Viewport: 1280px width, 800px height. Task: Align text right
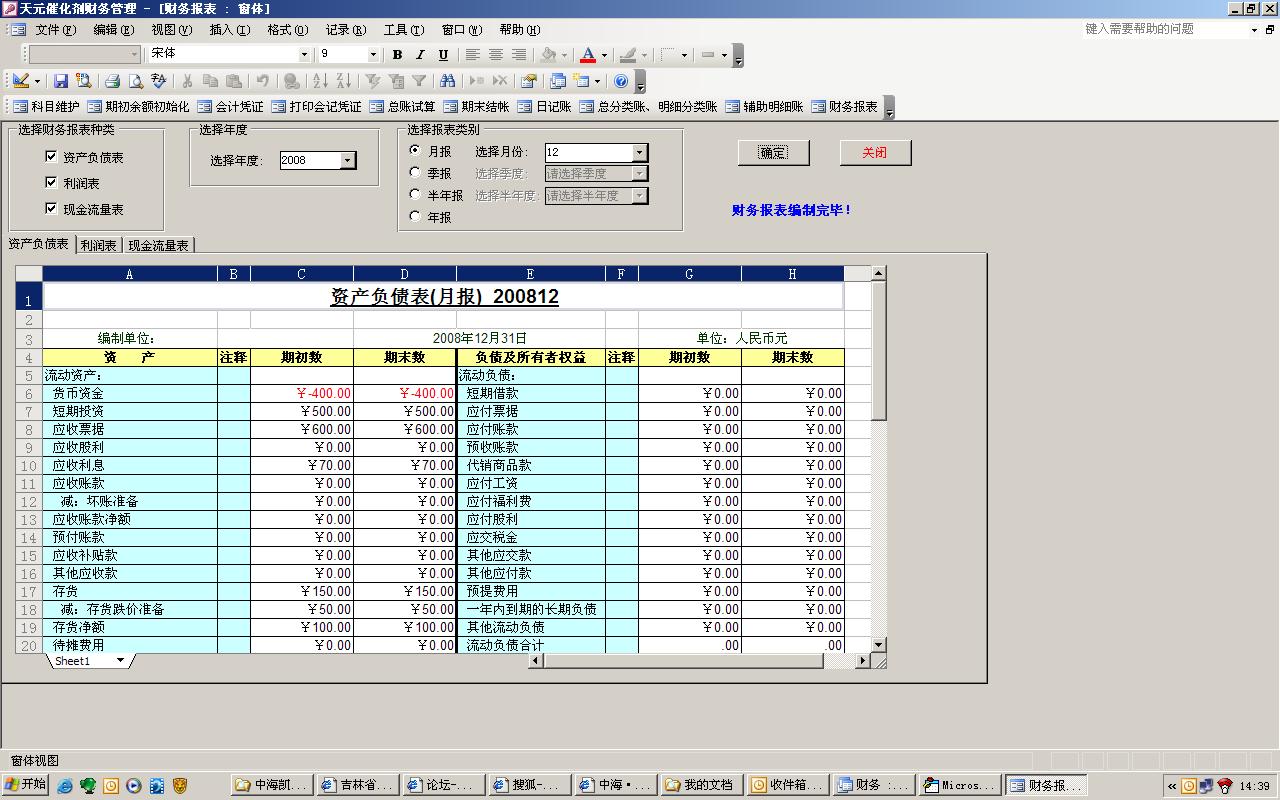[x=518, y=55]
